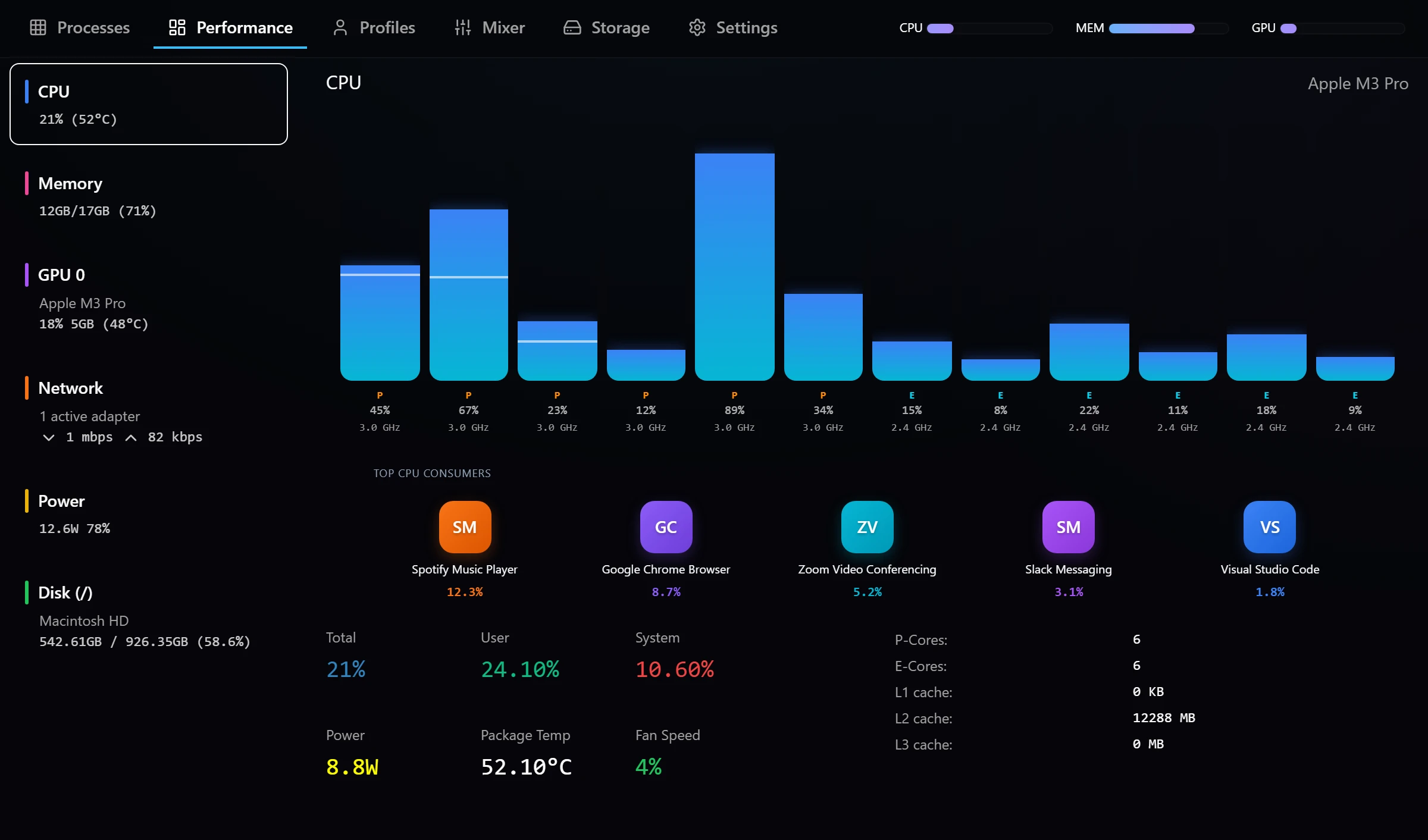Click the Apple M3 Pro chip label

click(x=1358, y=84)
